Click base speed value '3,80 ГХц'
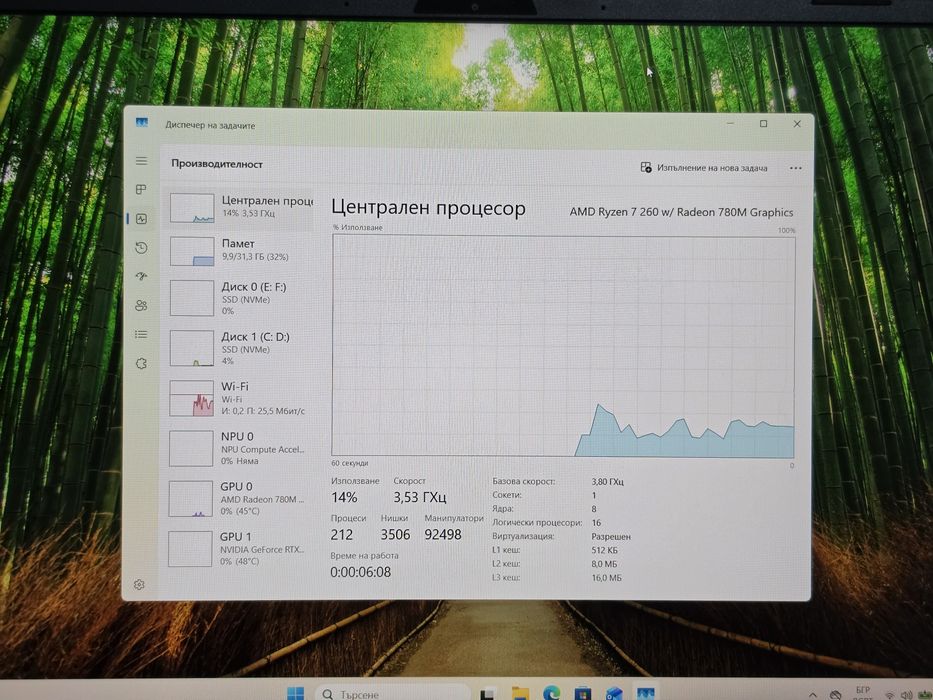This screenshot has height=700, width=933. tap(608, 482)
